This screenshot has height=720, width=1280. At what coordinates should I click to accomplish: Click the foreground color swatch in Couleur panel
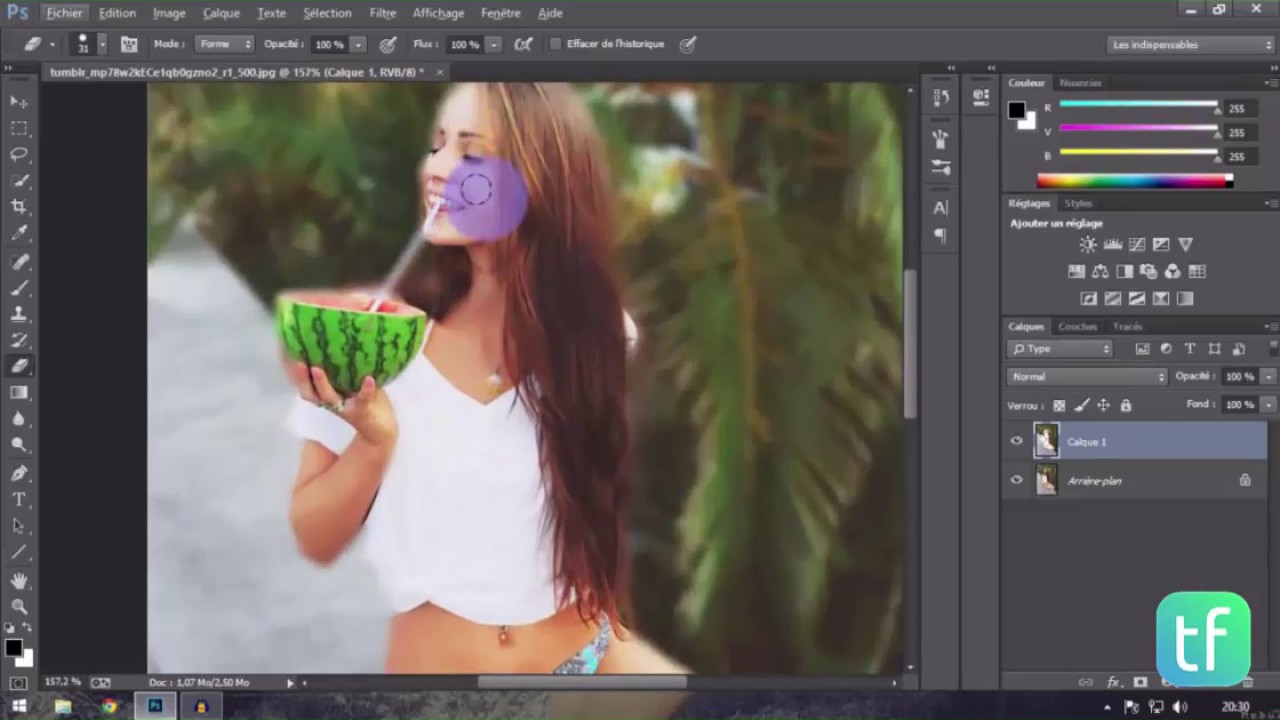coord(1016,110)
